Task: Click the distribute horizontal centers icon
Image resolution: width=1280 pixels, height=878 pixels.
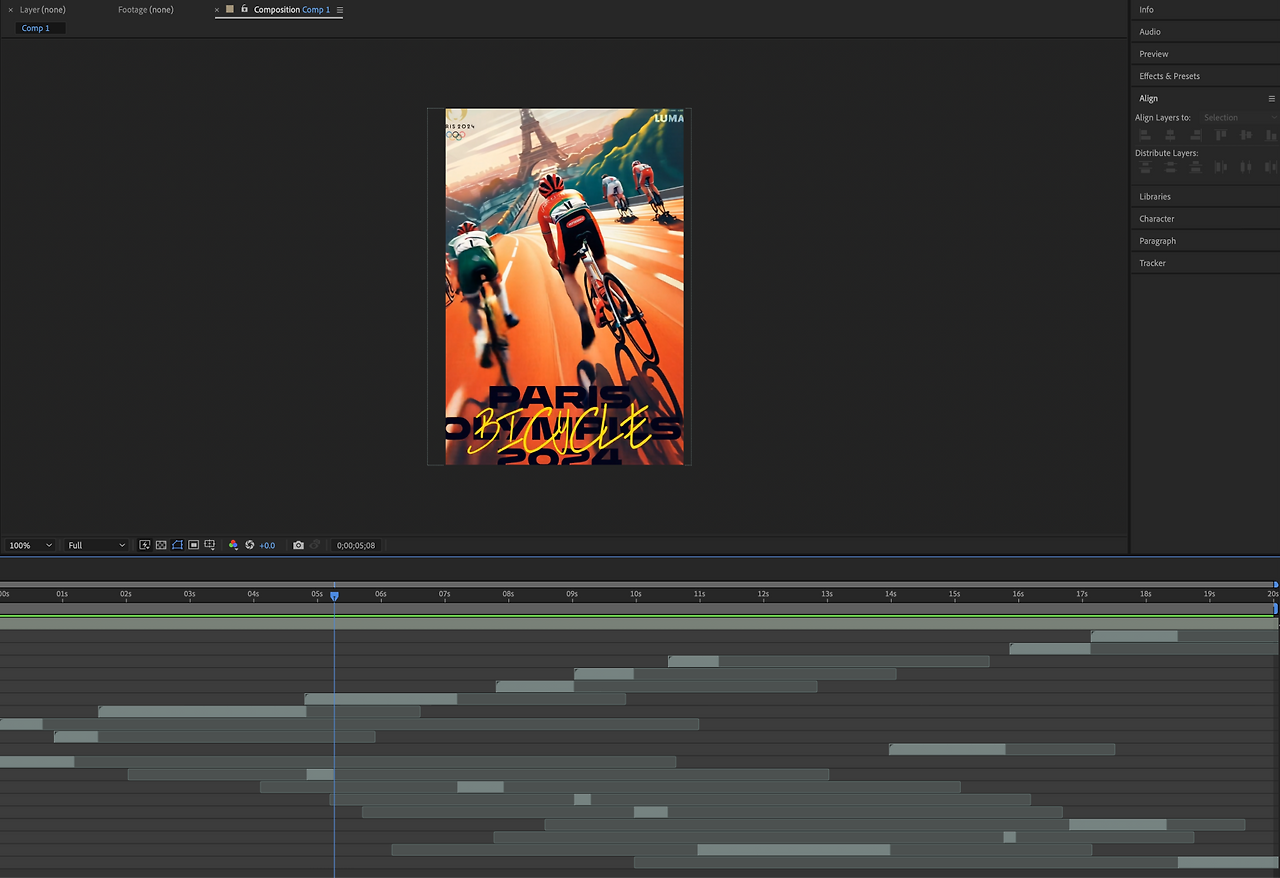Action: [x=1245, y=167]
